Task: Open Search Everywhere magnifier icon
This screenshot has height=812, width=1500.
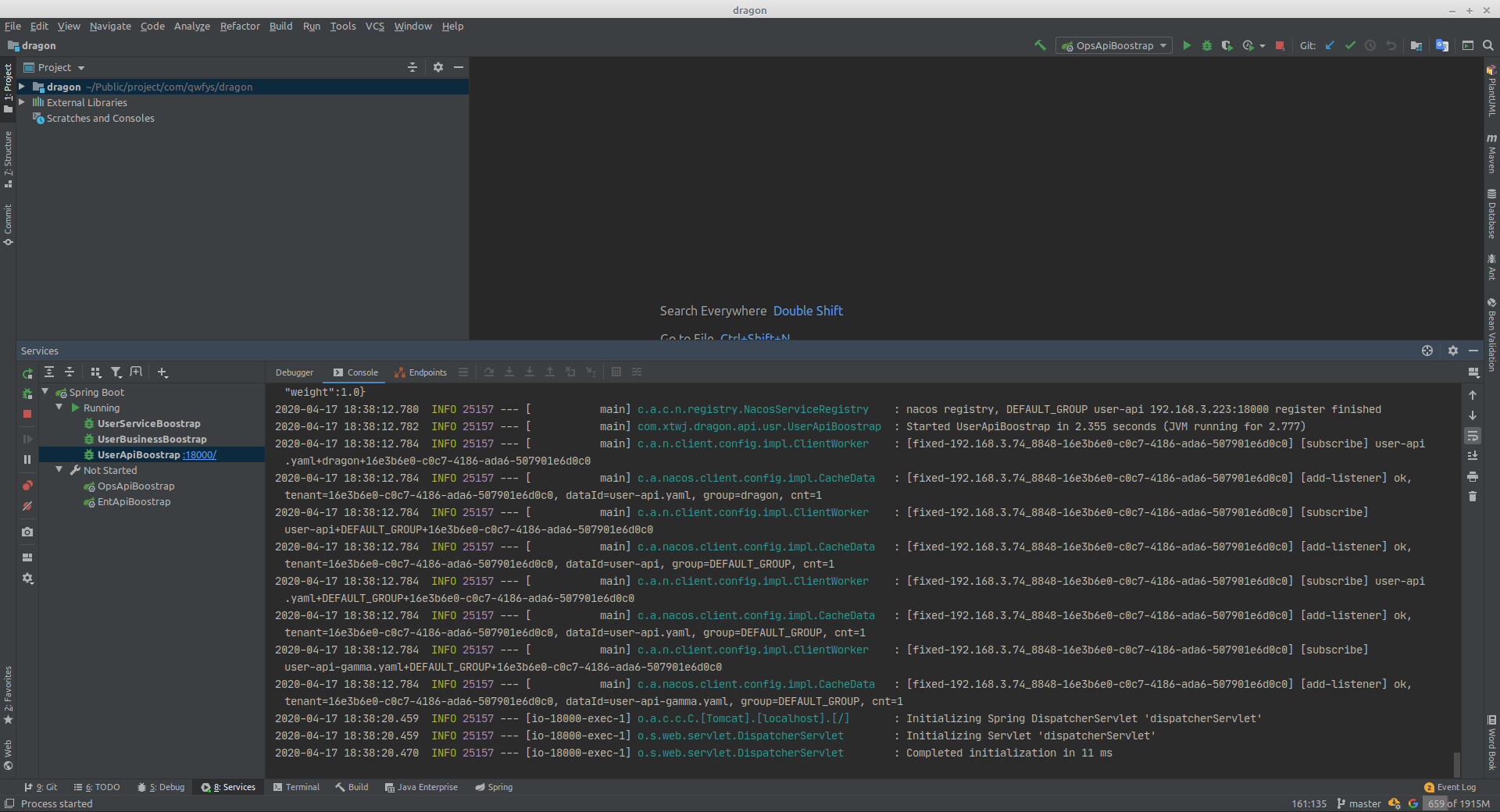Action: [x=1488, y=45]
